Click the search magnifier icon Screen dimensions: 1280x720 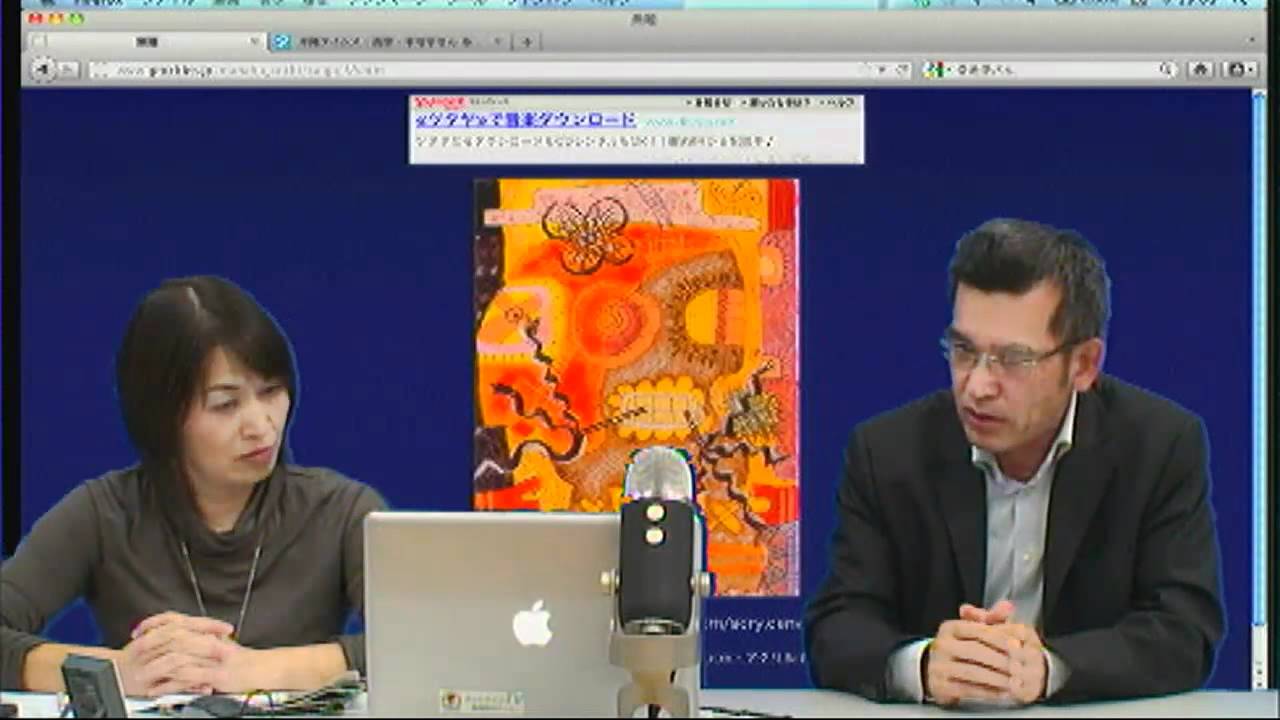[1167, 70]
